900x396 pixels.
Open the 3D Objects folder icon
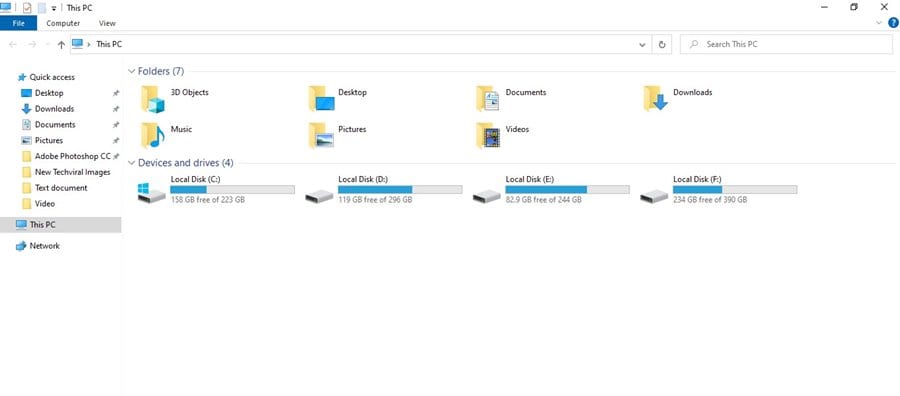pyautogui.click(x=153, y=99)
